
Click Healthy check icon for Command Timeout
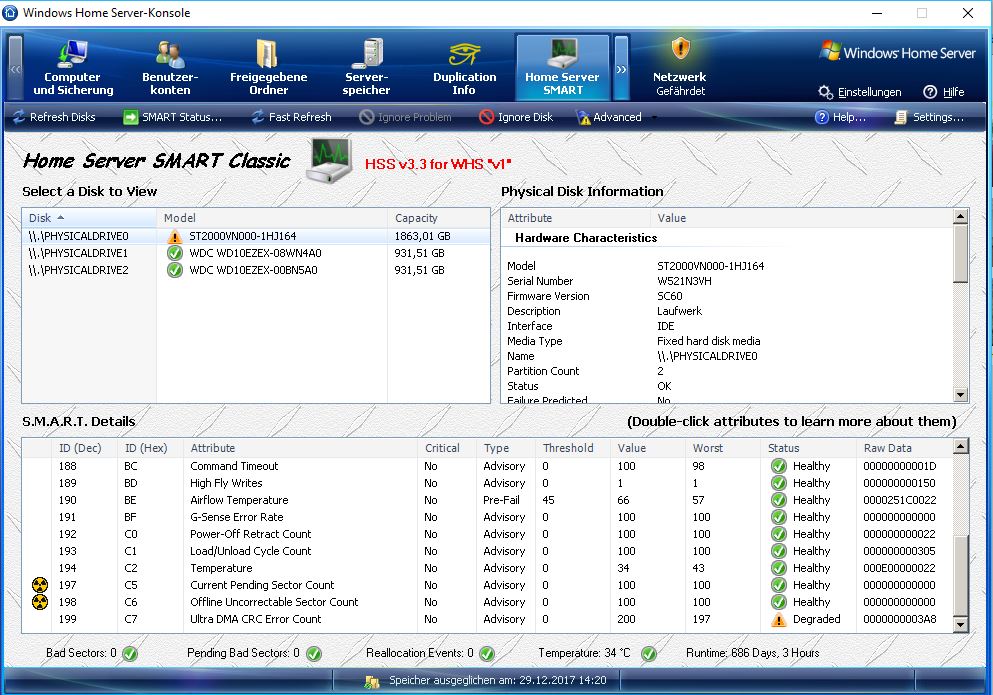pyautogui.click(x=778, y=466)
